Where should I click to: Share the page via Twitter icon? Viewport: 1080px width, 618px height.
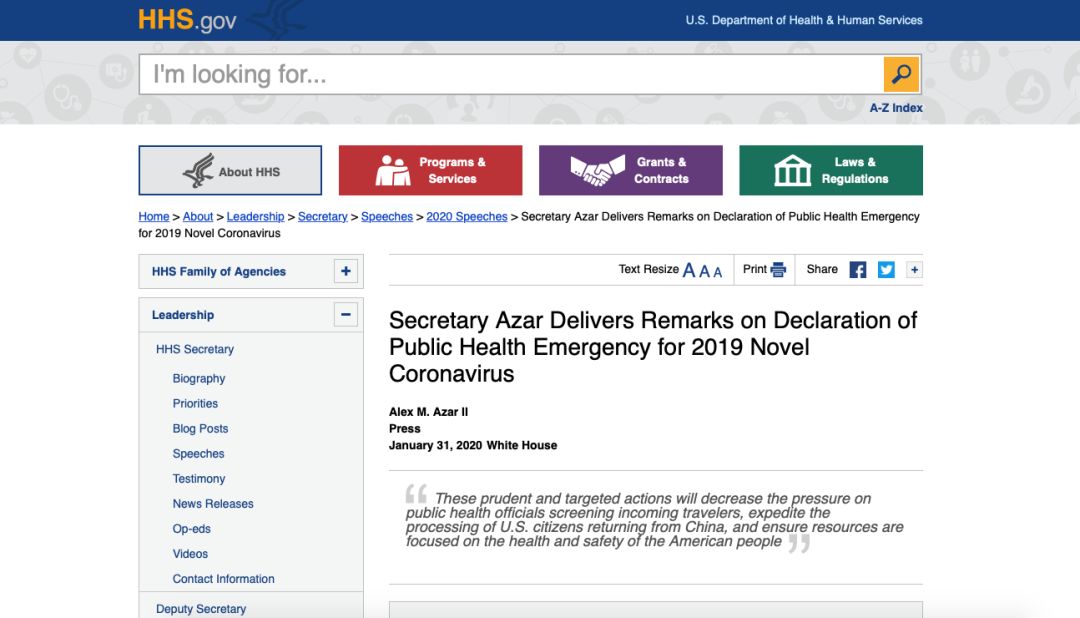click(886, 270)
